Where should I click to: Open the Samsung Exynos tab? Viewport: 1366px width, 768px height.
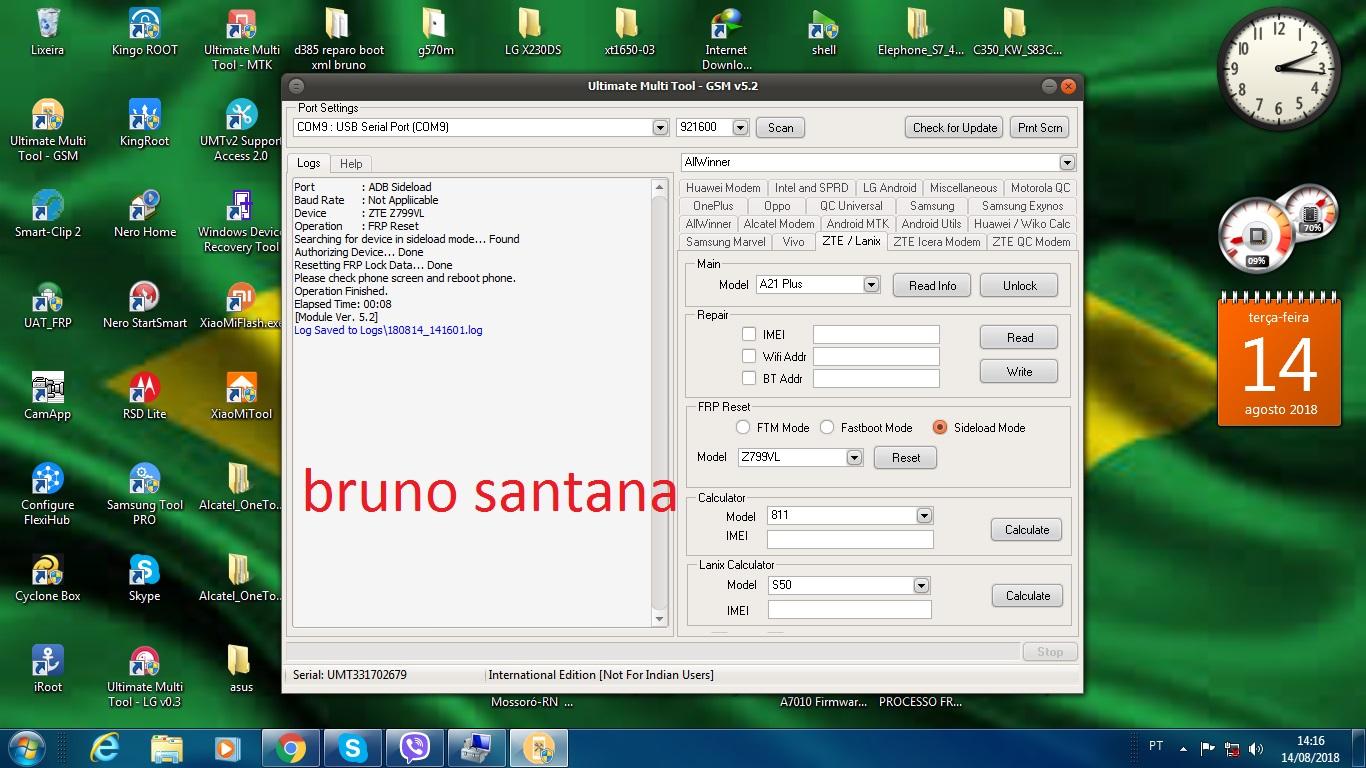point(1022,206)
